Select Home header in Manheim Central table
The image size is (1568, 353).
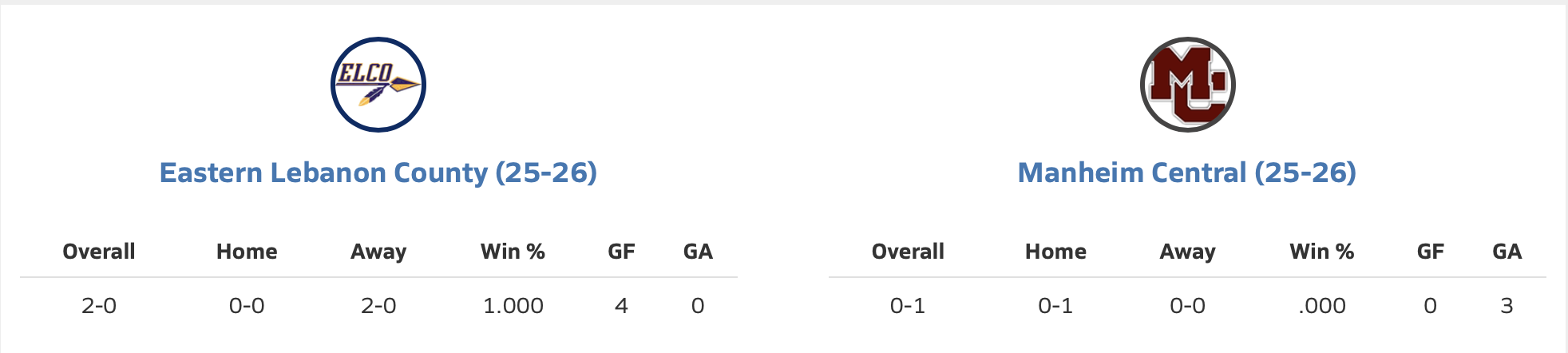point(1055,252)
